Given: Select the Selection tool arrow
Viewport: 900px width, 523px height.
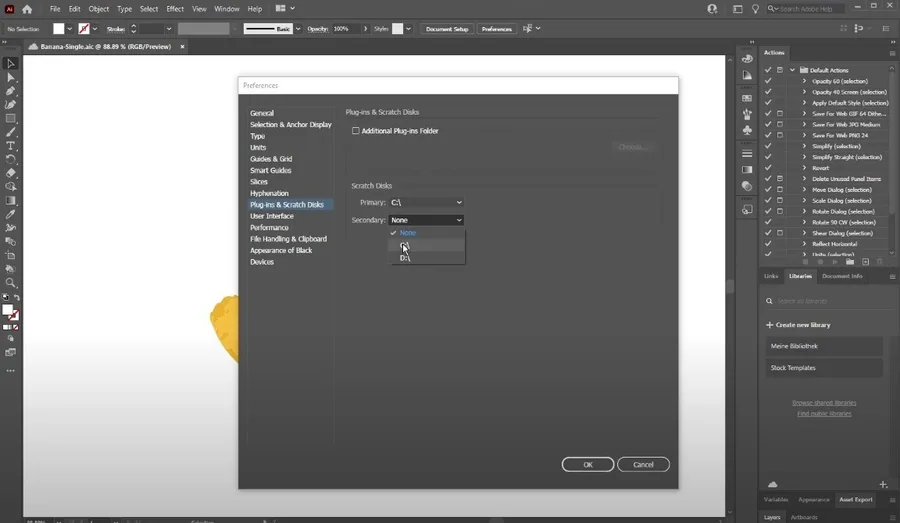Looking at the screenshot, I should point(10,64).
